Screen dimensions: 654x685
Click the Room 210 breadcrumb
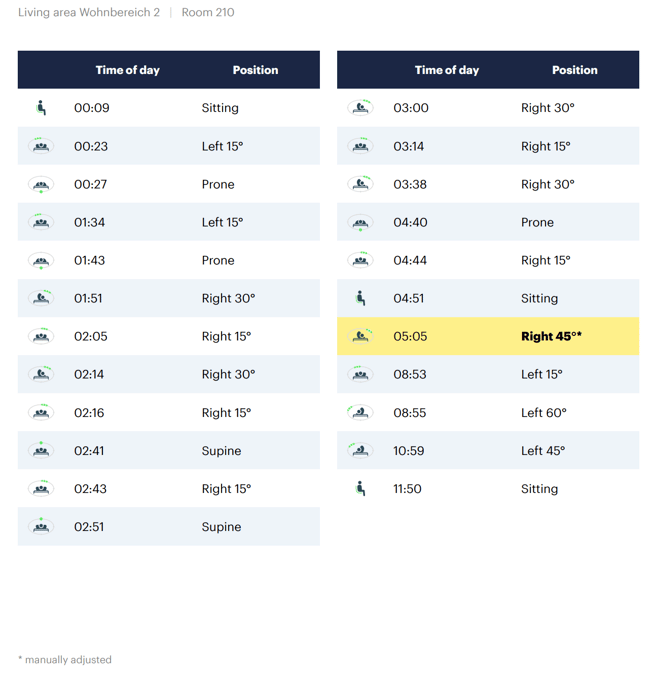208,12
